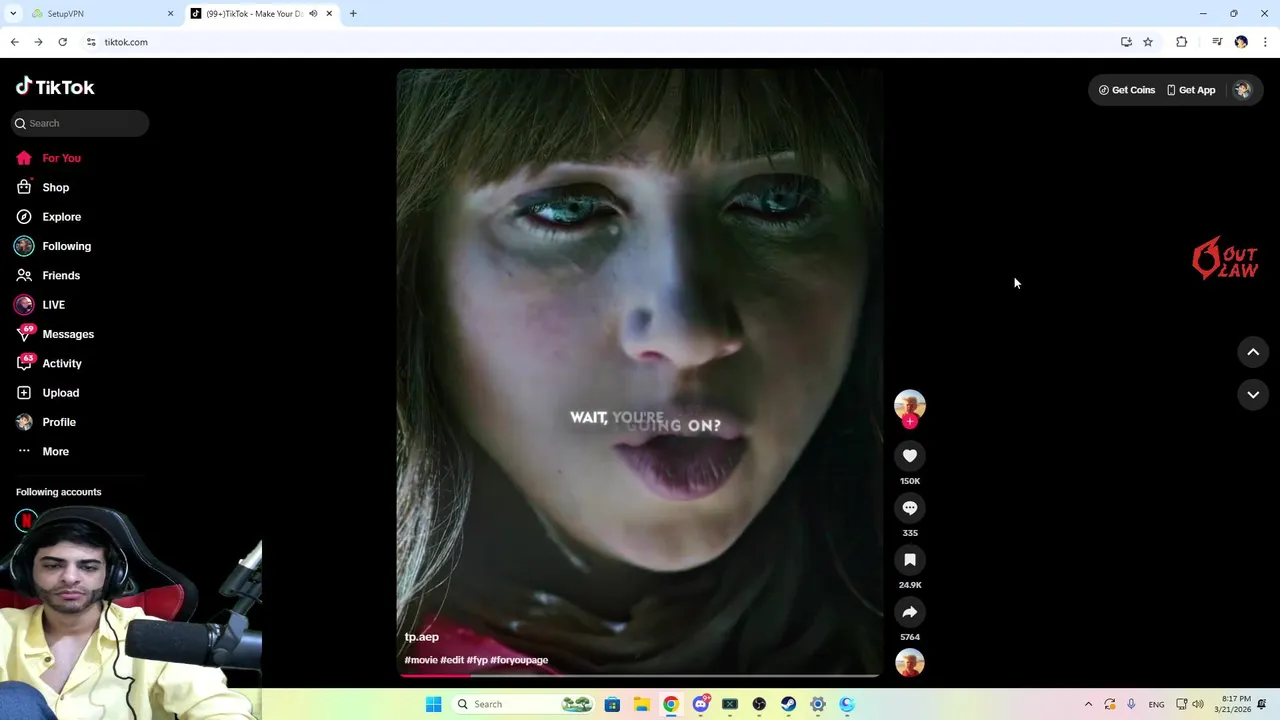Open tp.aep creator name
Screen dimensions: 1280x720
tap(422, 637)
